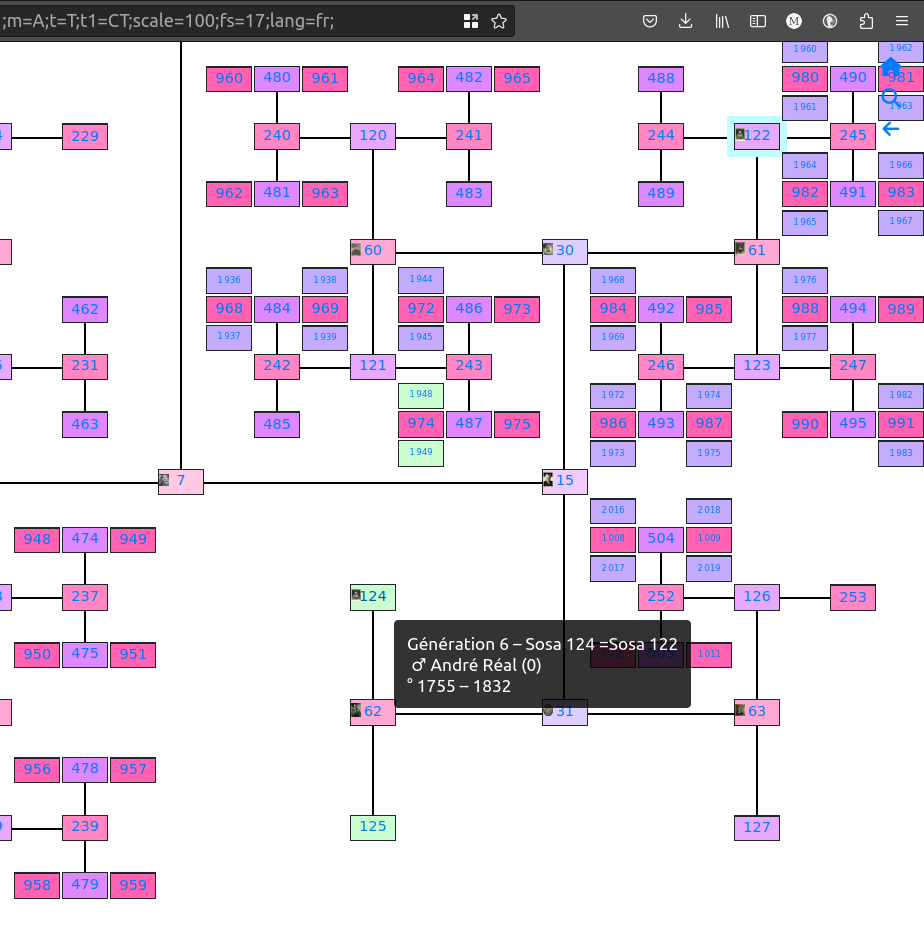The width and height of the screenshot is (924, 947).
Task: Toggle the sidebar panel icon
Action: click(758, 20)
